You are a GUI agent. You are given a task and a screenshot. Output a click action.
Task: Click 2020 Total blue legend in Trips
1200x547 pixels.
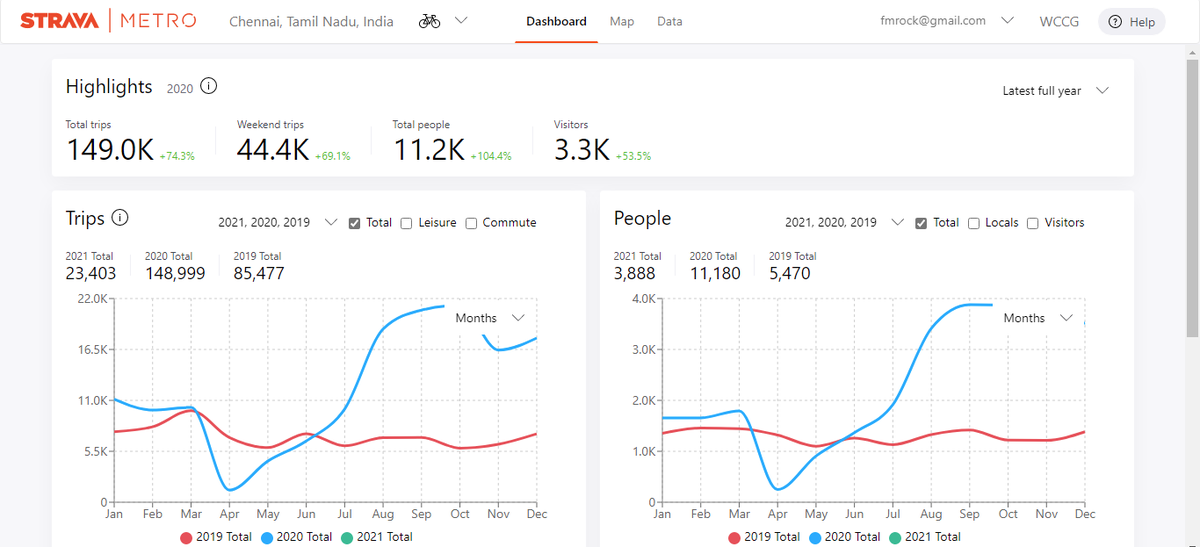[x=296, y=537]
